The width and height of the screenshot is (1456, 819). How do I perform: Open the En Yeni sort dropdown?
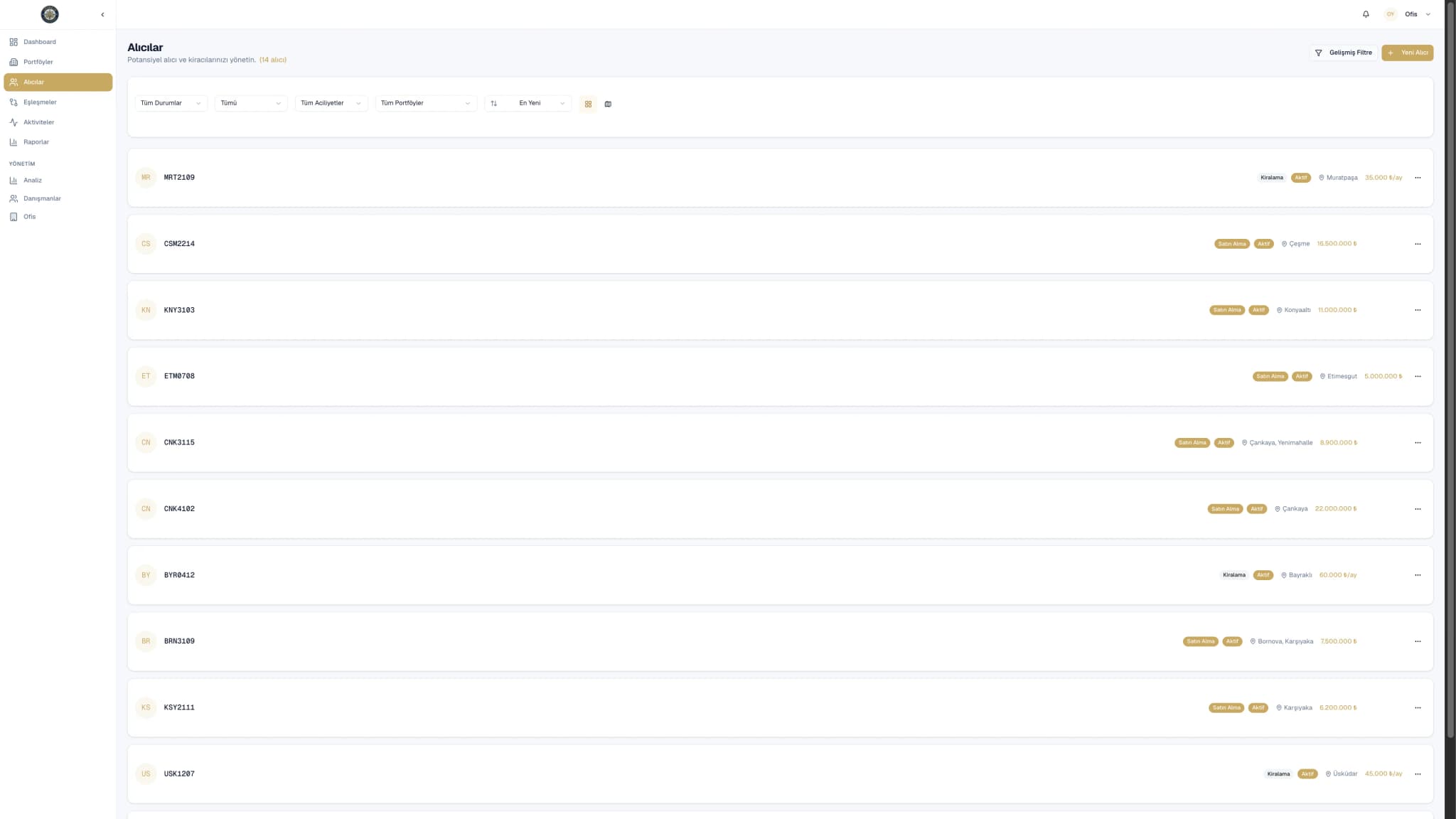(x=528, y=103)
